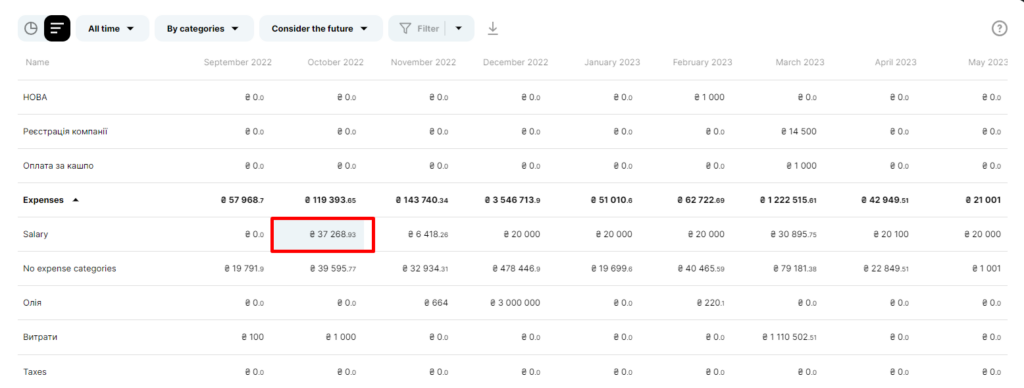1024x388 pixels.
Task: Select the Taxes row name
Action: tap(35, 372)
